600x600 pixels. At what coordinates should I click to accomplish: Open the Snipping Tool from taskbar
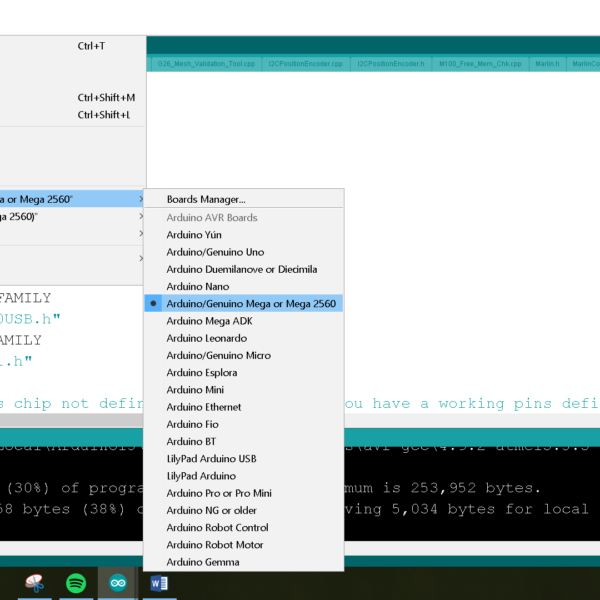tap(35, 583)
